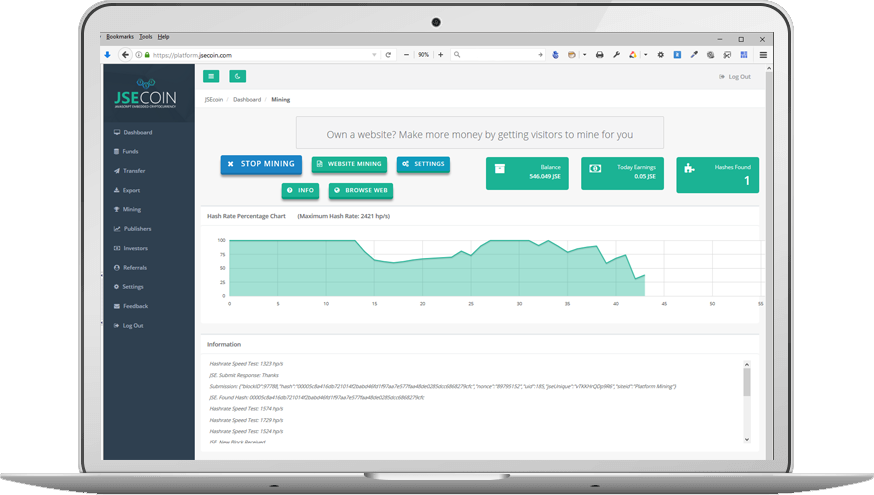
Task: Open Feedback in the sidebar
Action: pos(131,307)
